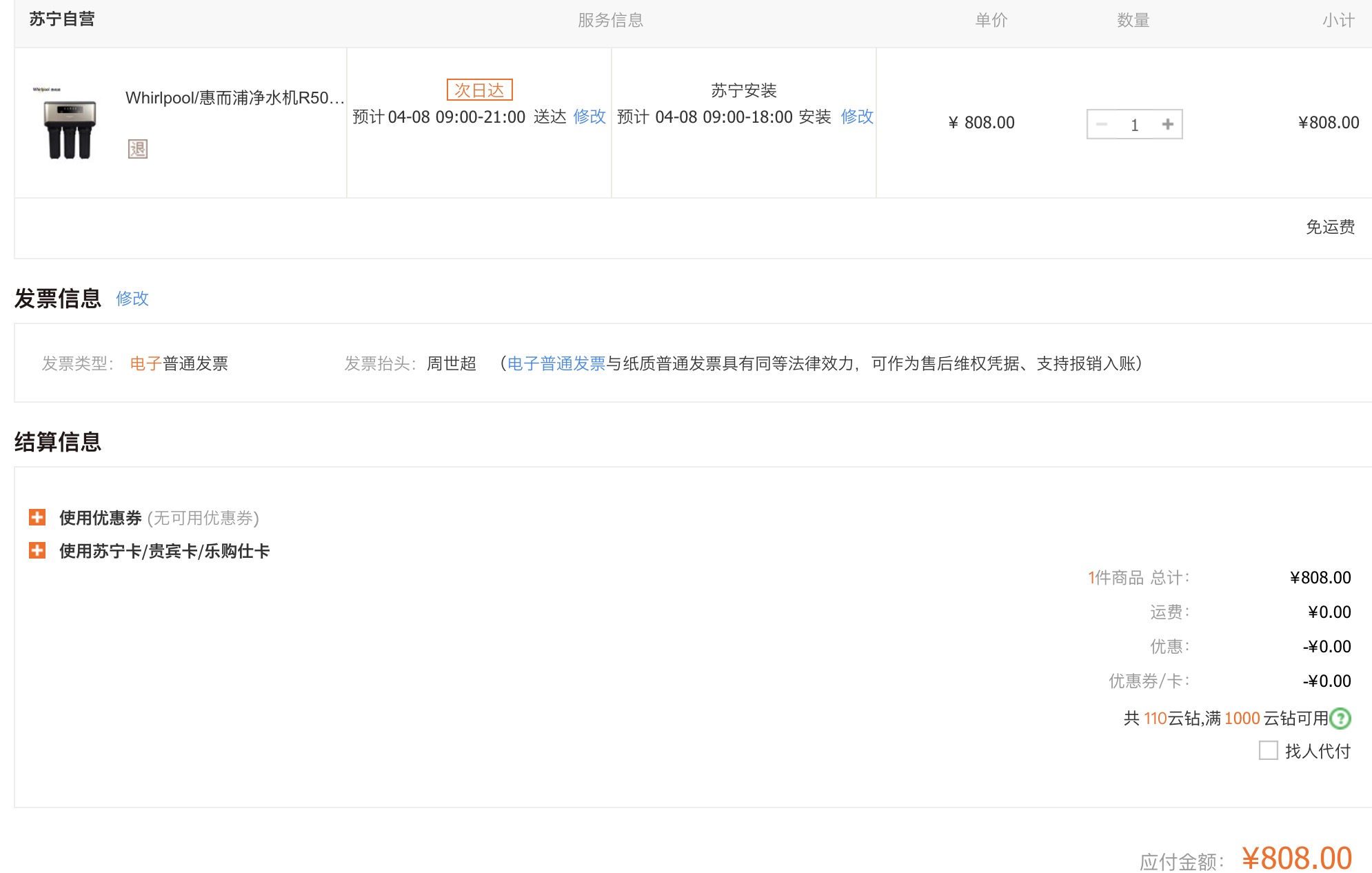
Task: Click the ¥ 808.00 unit price value
Action: pyautogui.click(x=982, y=123)
